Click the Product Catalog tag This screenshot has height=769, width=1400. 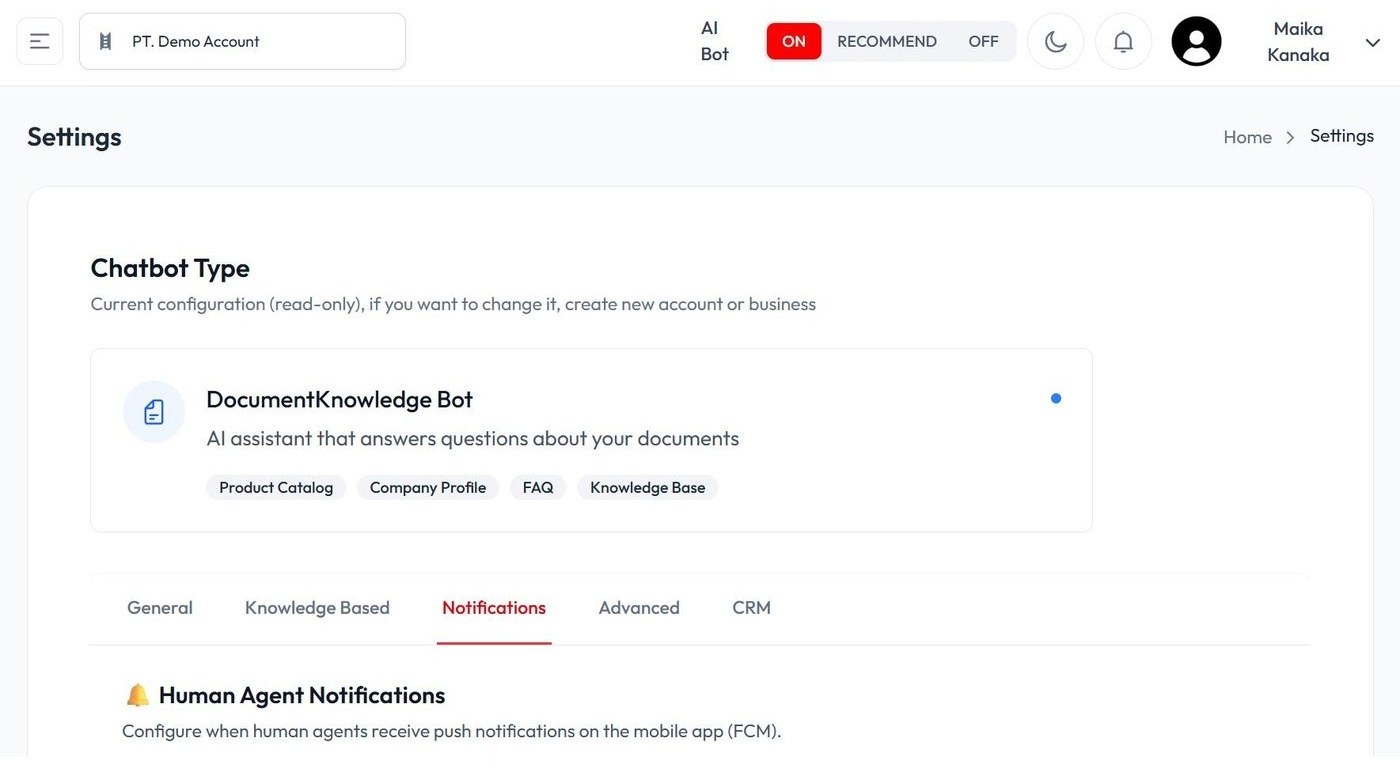tap(276, 488)
